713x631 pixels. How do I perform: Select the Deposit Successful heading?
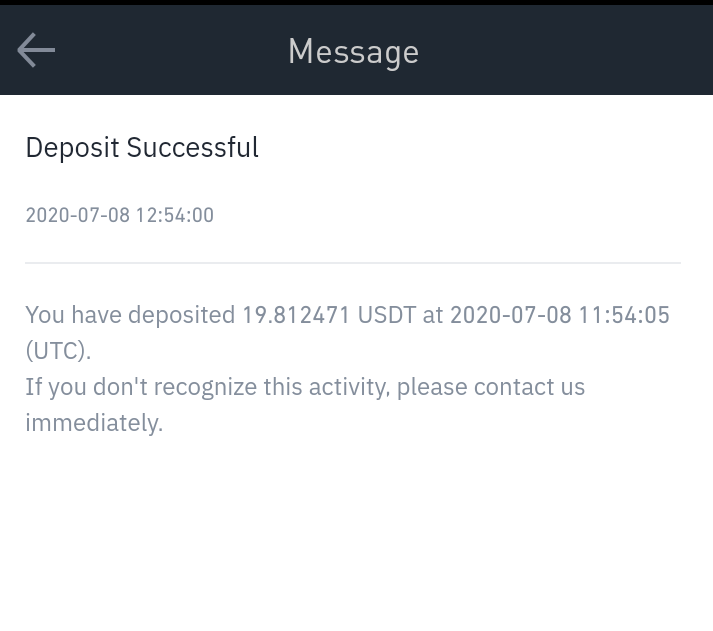coord(142,148)
